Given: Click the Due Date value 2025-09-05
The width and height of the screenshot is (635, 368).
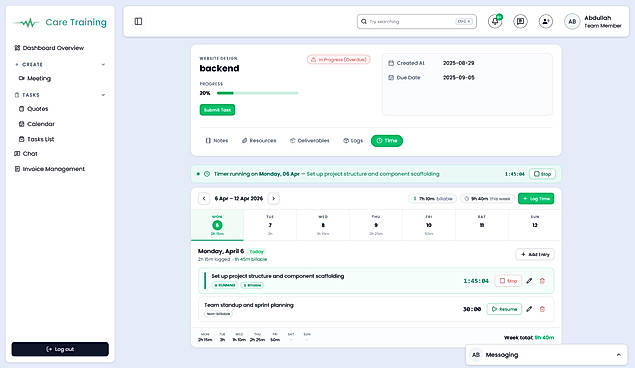Looking at the screenshot, I should (x=458, y=77).
